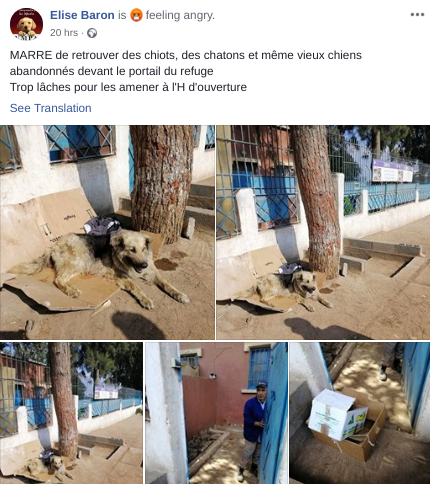Click the 'feeling angry' status text

[180, 15]
